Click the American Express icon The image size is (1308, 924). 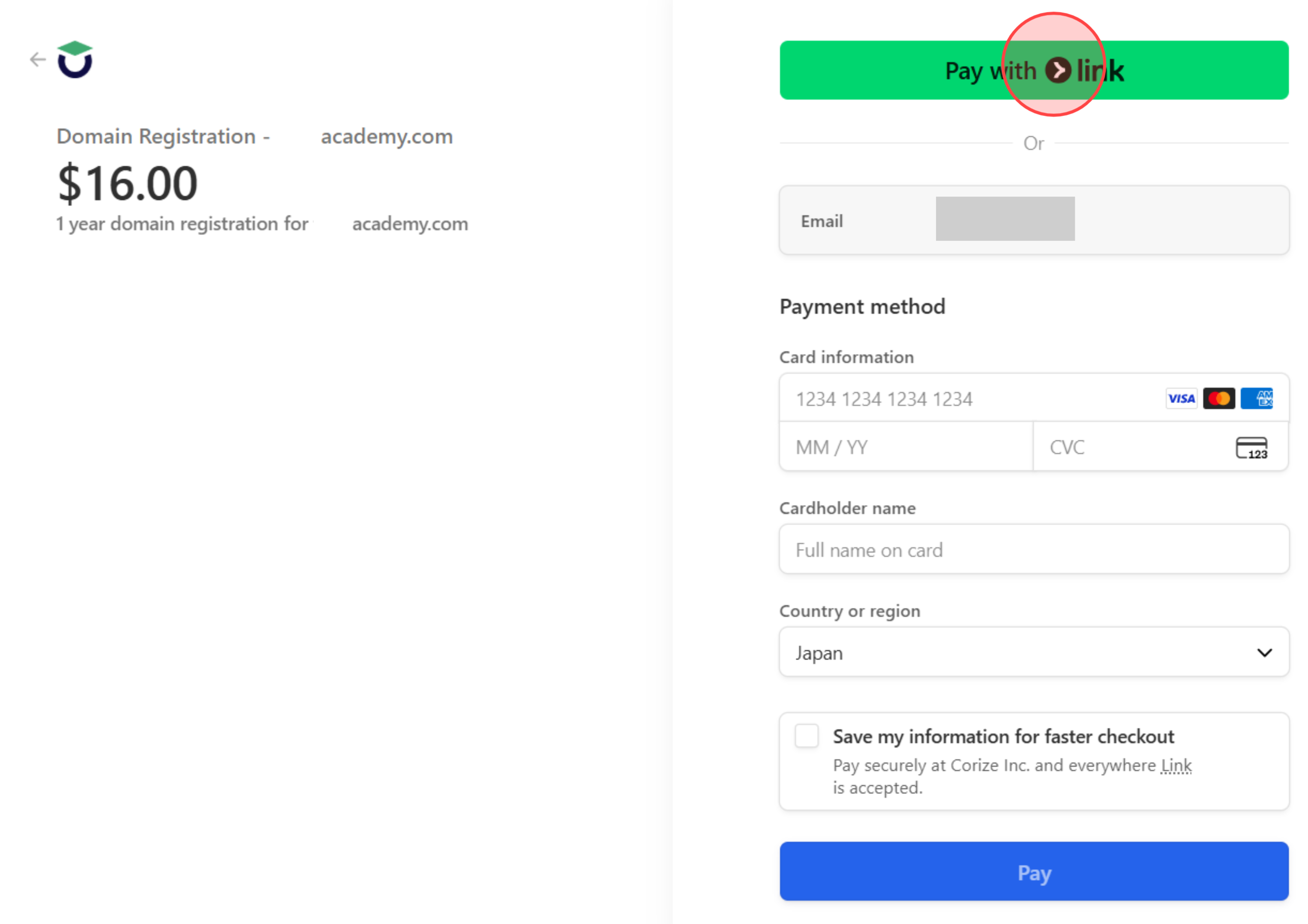(1257, 398)
